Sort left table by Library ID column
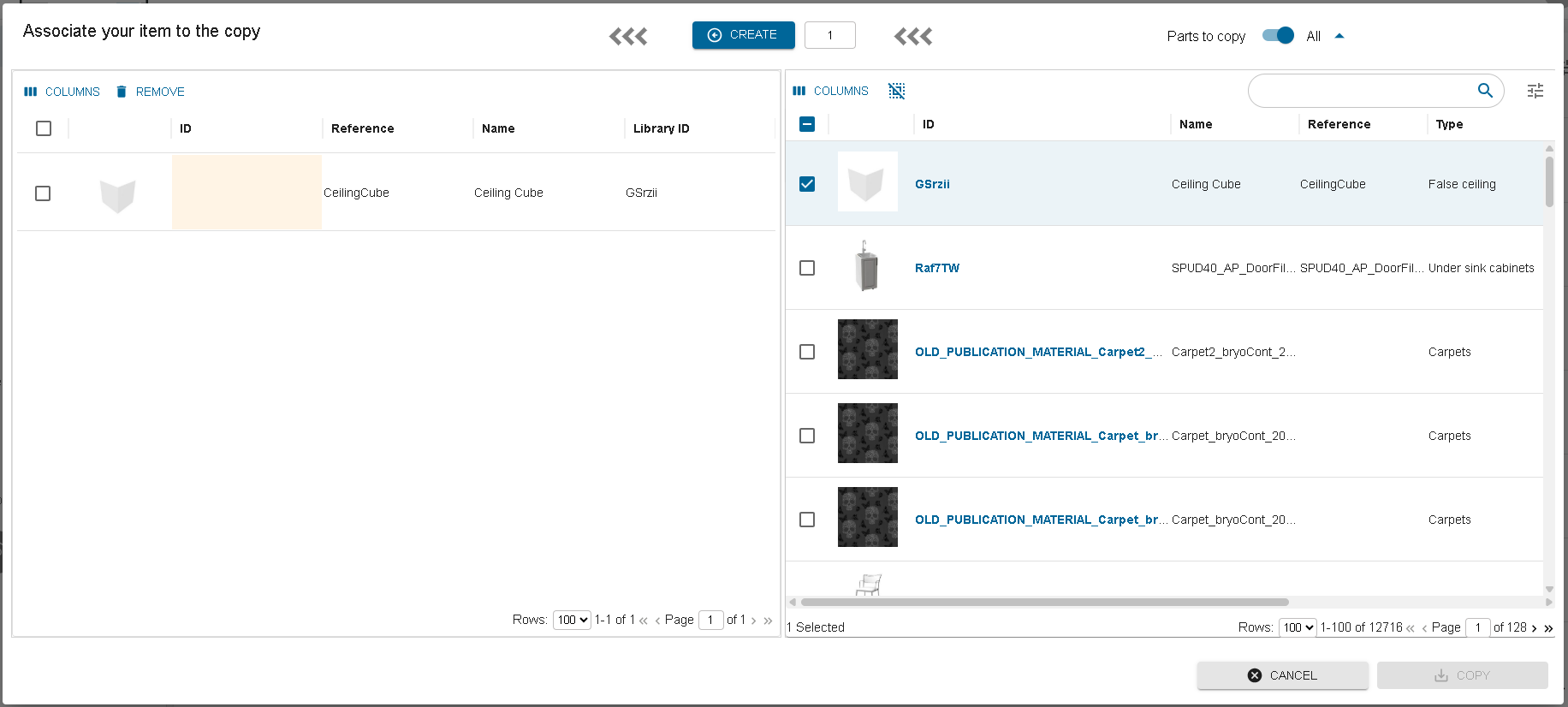This screenshot has height=707, width=1568. click(x=661, y=128)
